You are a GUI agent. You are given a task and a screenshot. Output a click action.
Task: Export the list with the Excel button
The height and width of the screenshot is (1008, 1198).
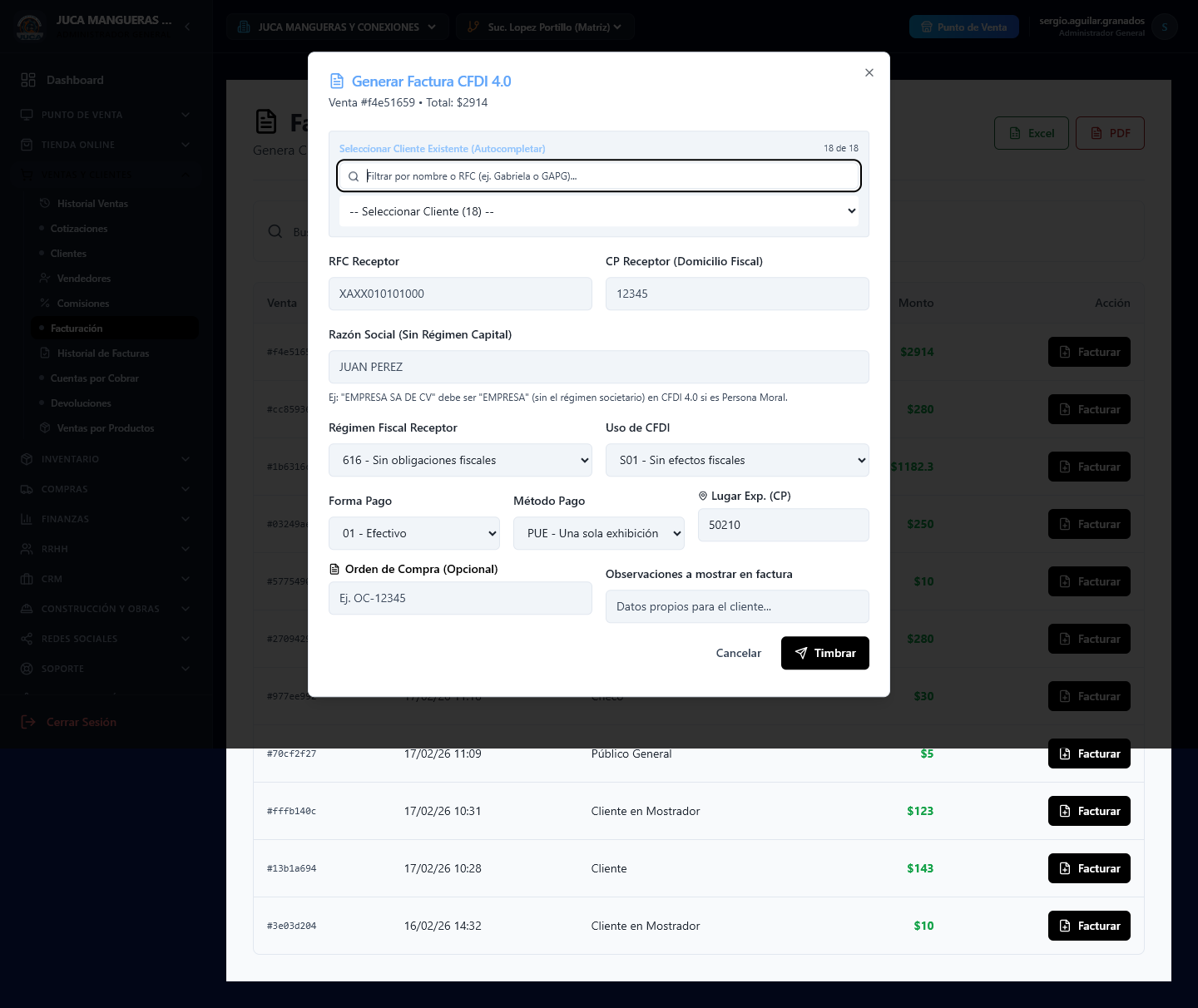click(x=1032, y=133)
